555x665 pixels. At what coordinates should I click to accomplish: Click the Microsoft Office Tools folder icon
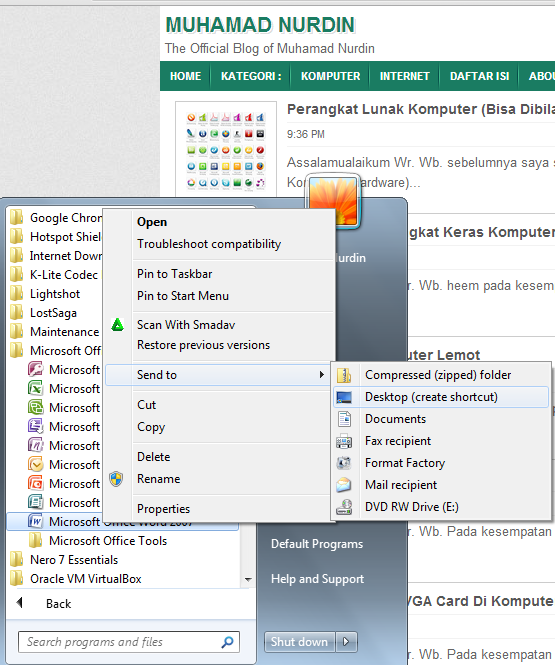click(35, 540)
